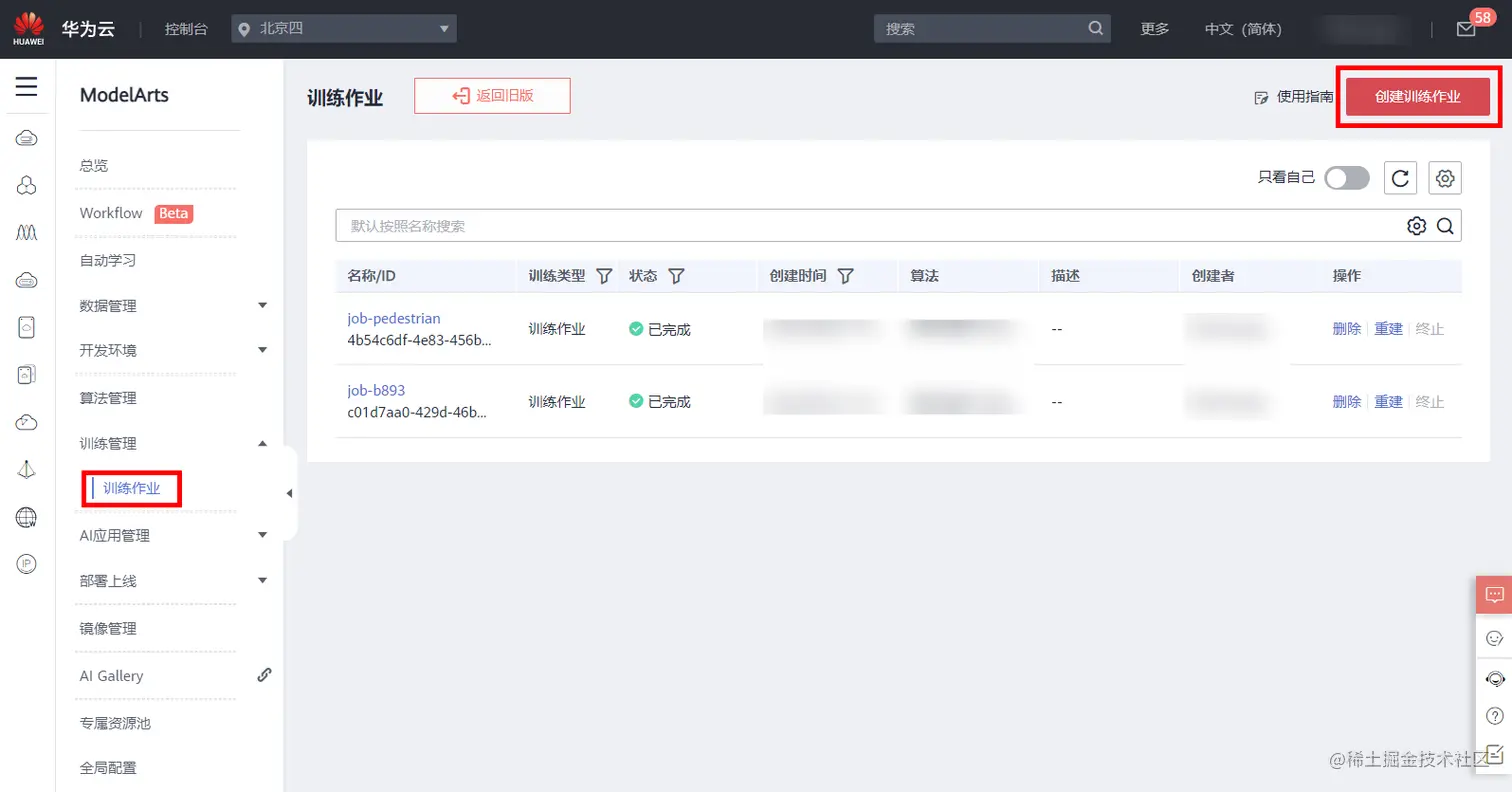Click the smiley face feedback icon
The height and width of the screenshot is (792, 1512).
point(1495,638)
